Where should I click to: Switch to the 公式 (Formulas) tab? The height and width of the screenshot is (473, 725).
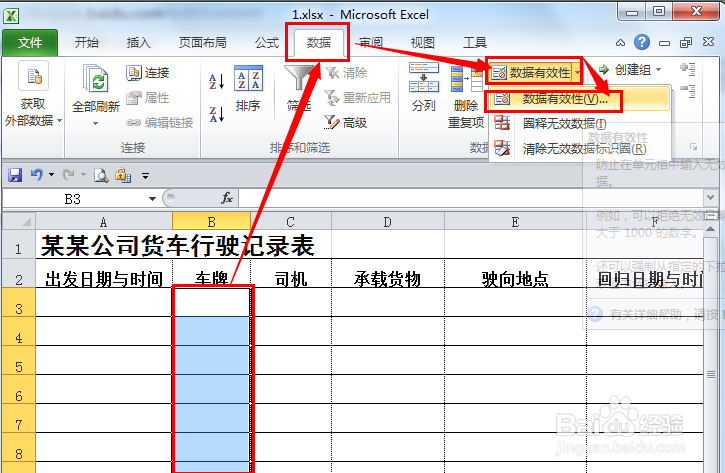[267, 43]
